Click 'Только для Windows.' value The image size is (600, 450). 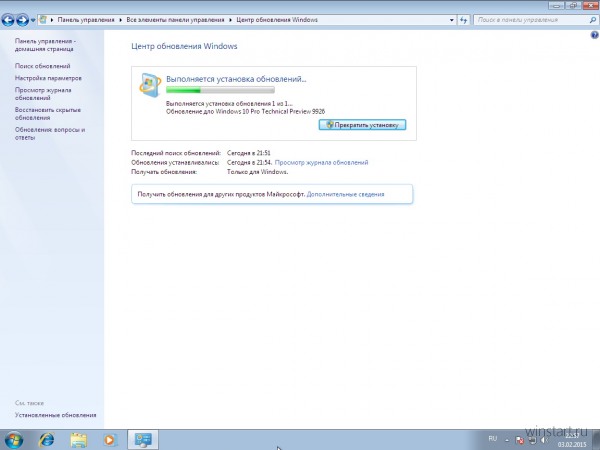click(258, 172)
